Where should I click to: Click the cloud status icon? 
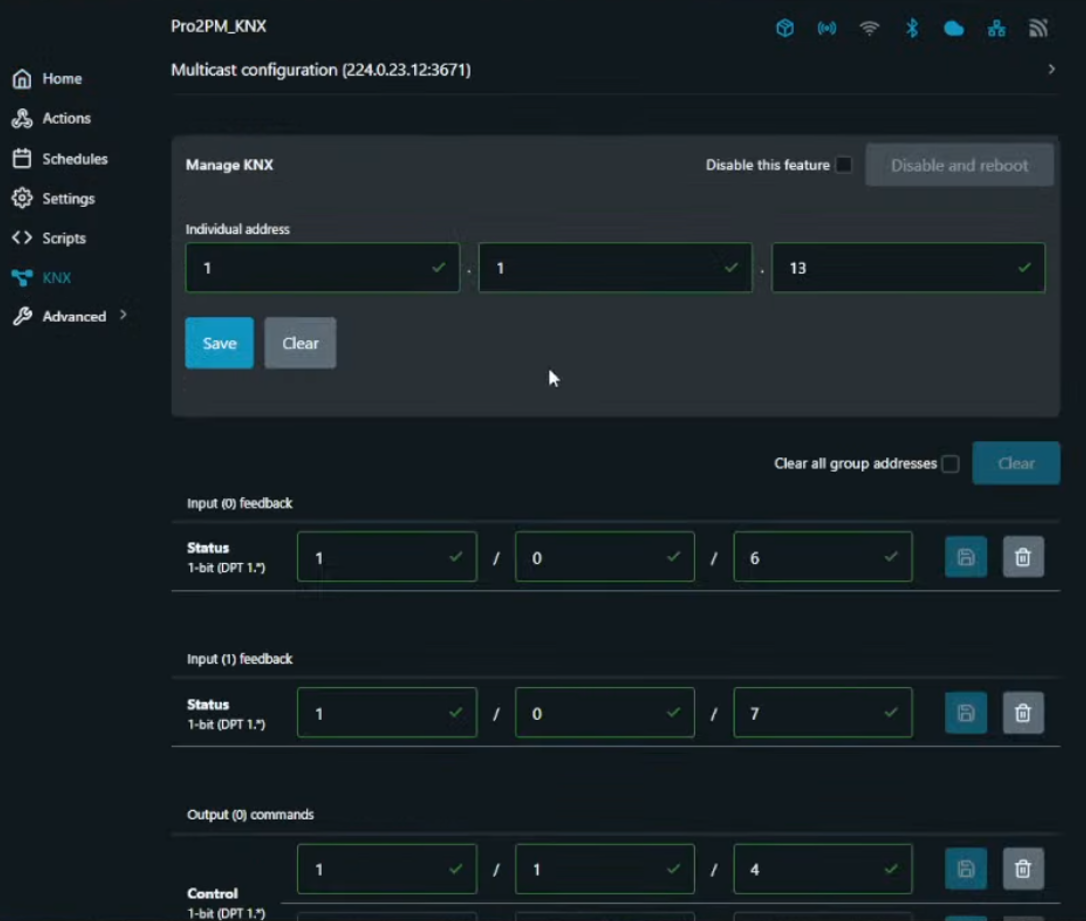point(954,28)
